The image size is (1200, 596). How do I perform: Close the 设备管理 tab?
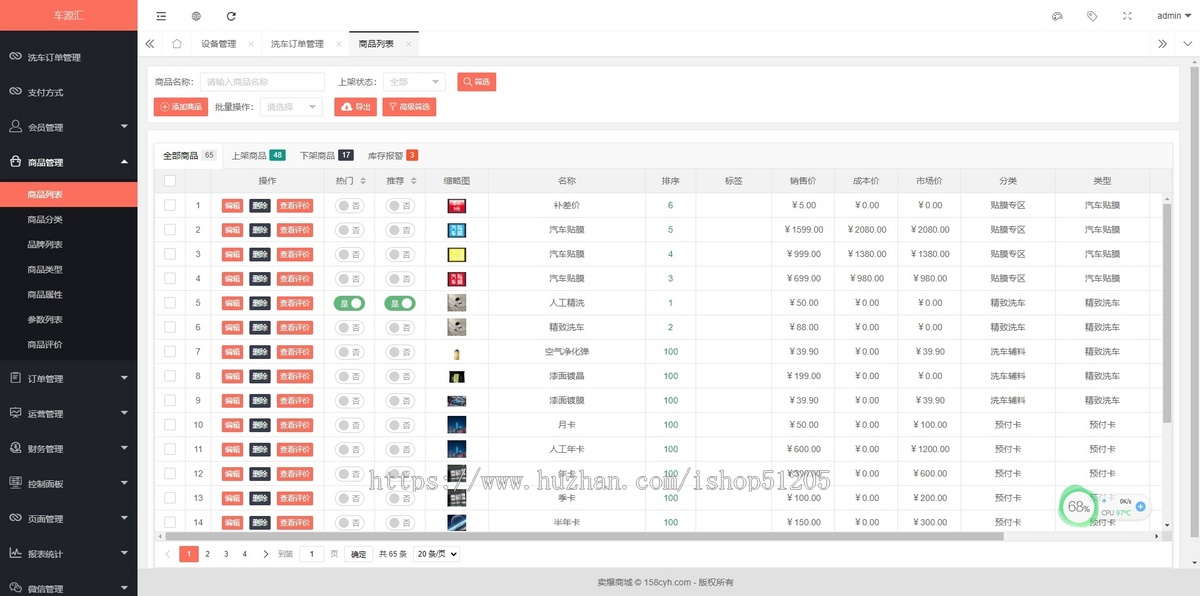tap(251, 44)
